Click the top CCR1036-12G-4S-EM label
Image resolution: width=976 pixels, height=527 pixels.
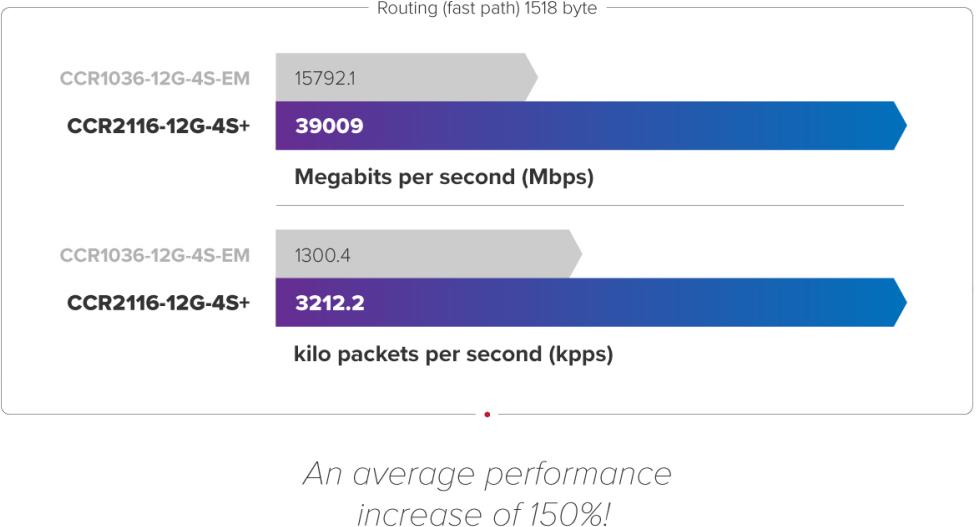pos(154,78)
